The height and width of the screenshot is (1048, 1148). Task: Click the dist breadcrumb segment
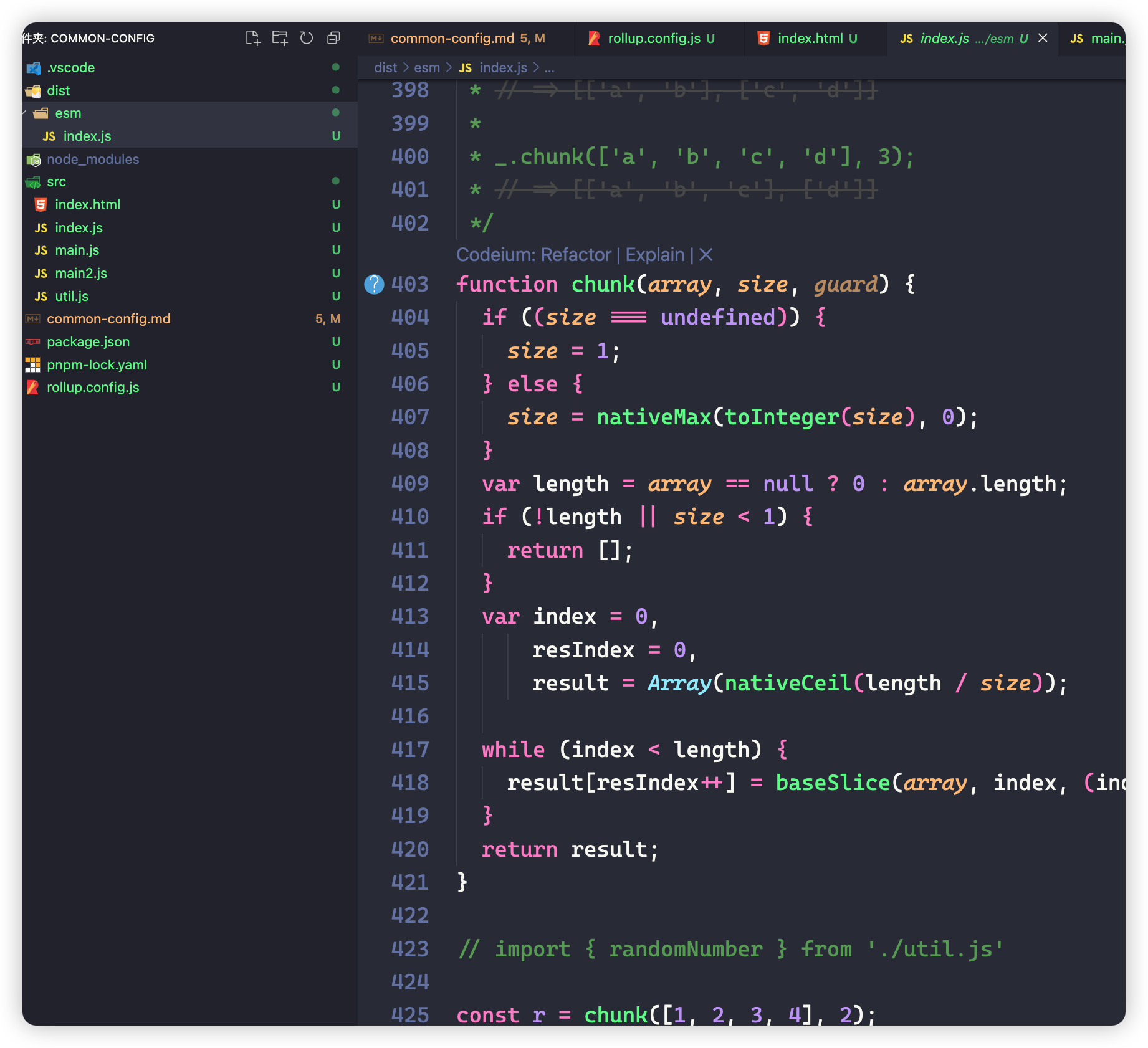click(385, 67)
